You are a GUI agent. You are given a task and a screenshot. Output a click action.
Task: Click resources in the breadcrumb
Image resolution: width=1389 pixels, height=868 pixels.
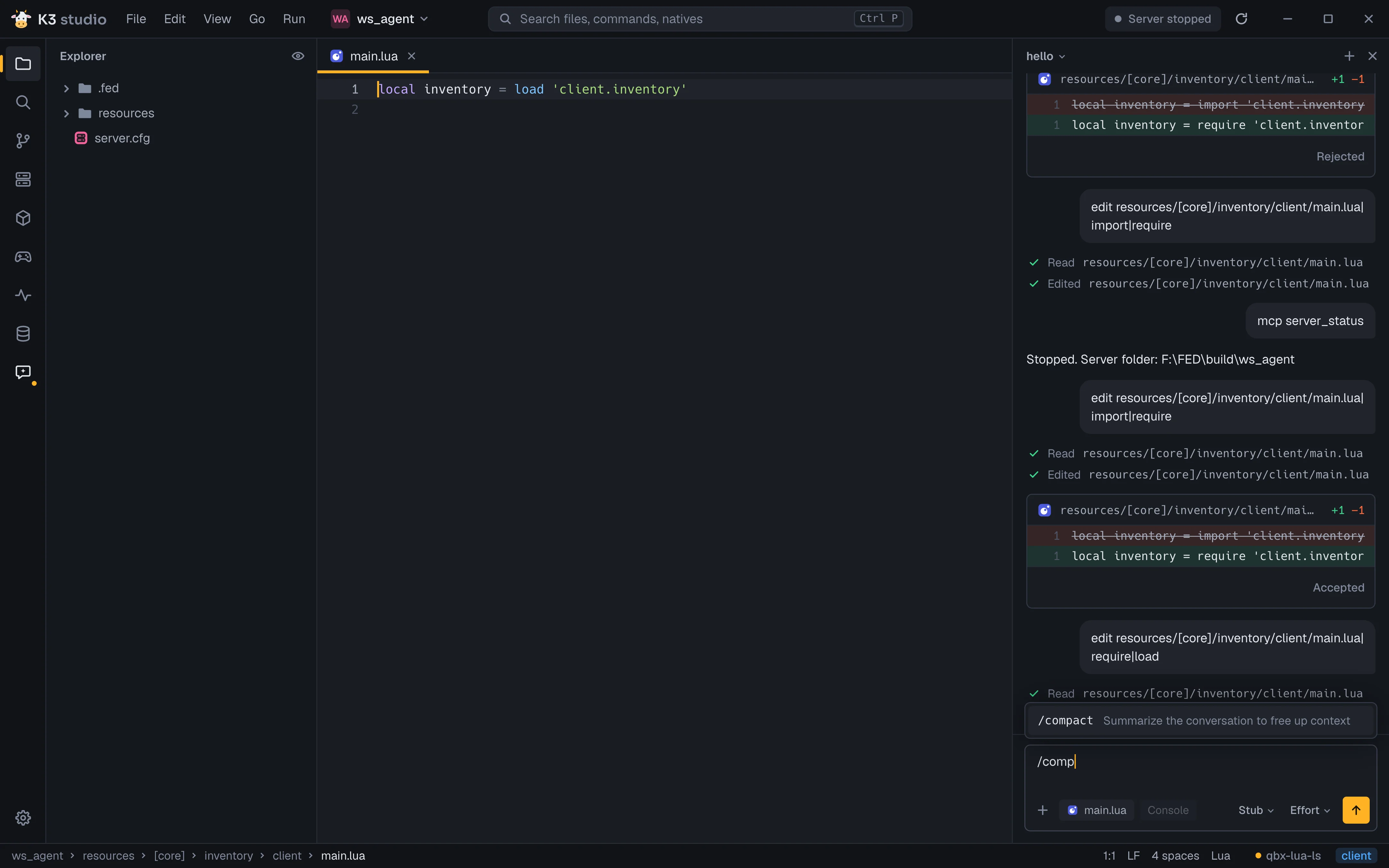[x=108, y=855]
